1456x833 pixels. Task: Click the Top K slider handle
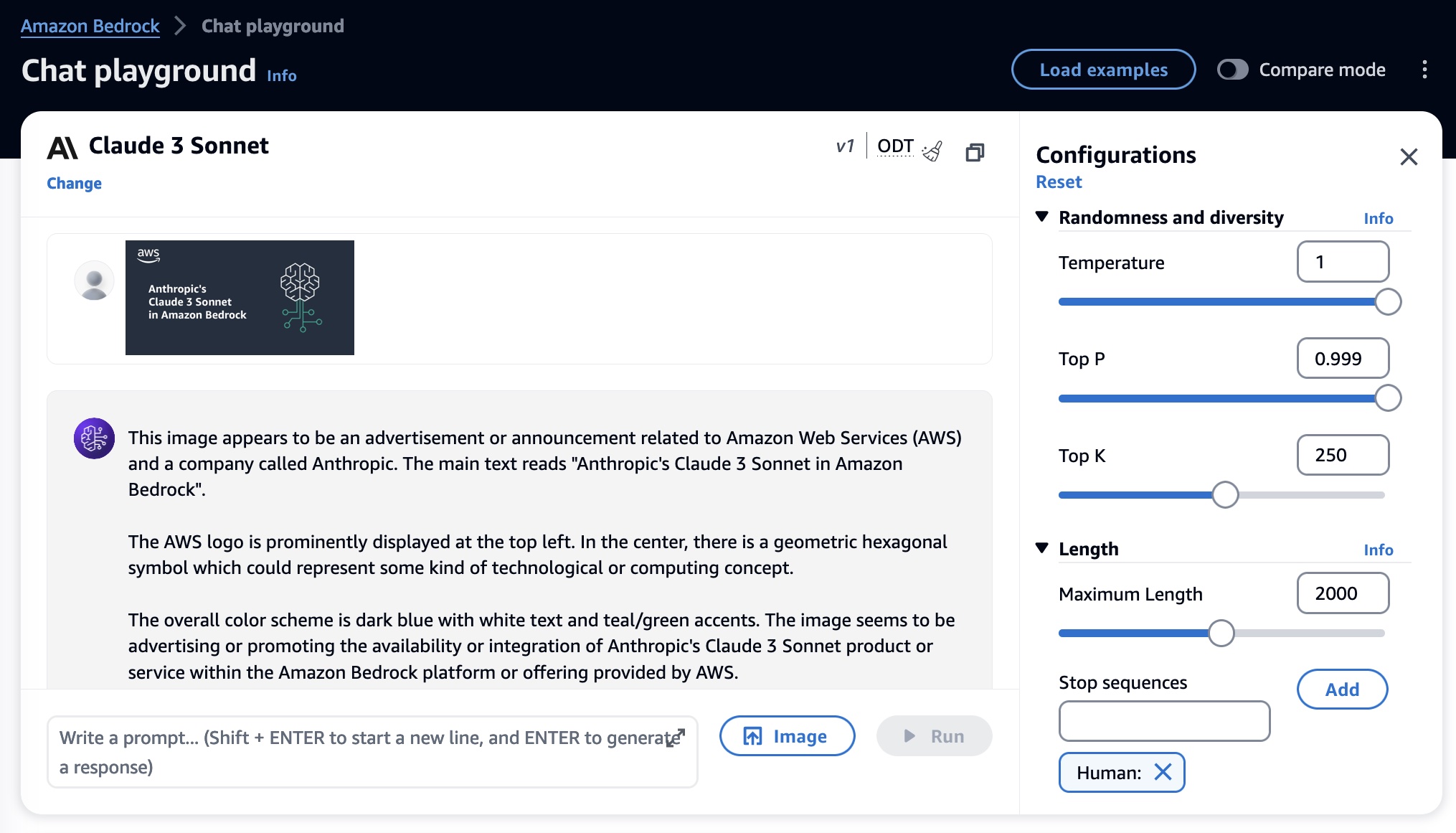pos(1225,494)
